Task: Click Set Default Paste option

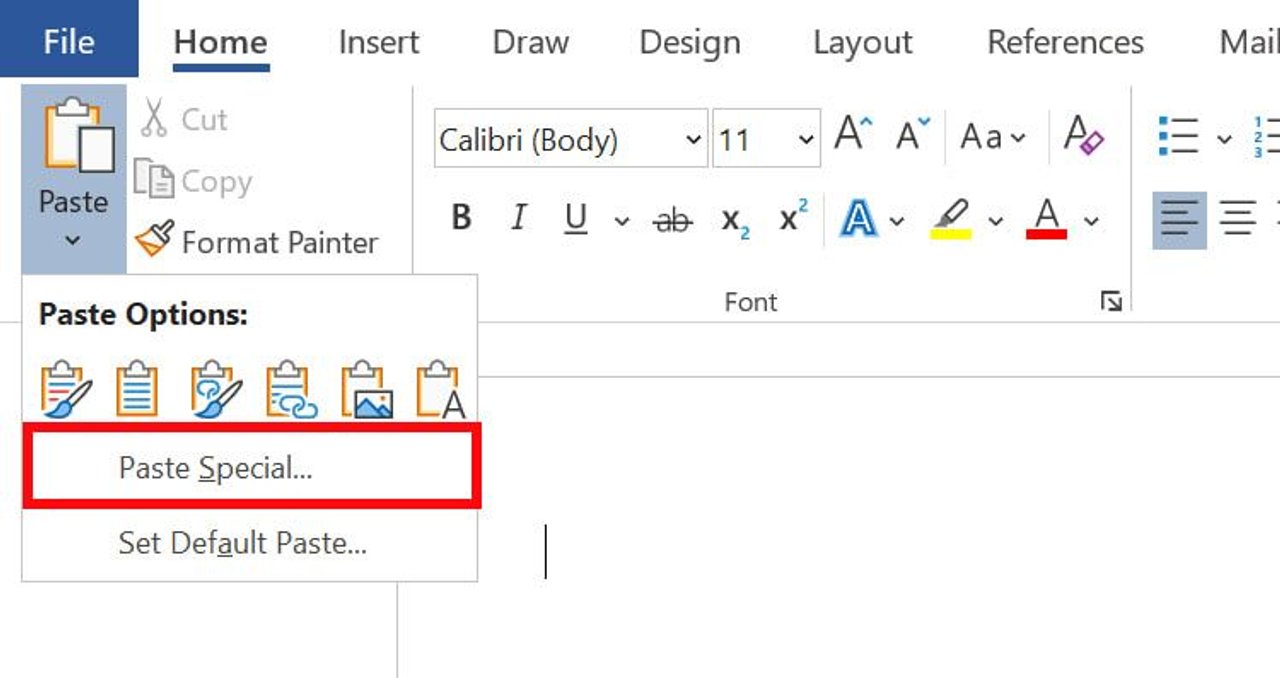Action: pyautogui.click(x=242, y=543)
